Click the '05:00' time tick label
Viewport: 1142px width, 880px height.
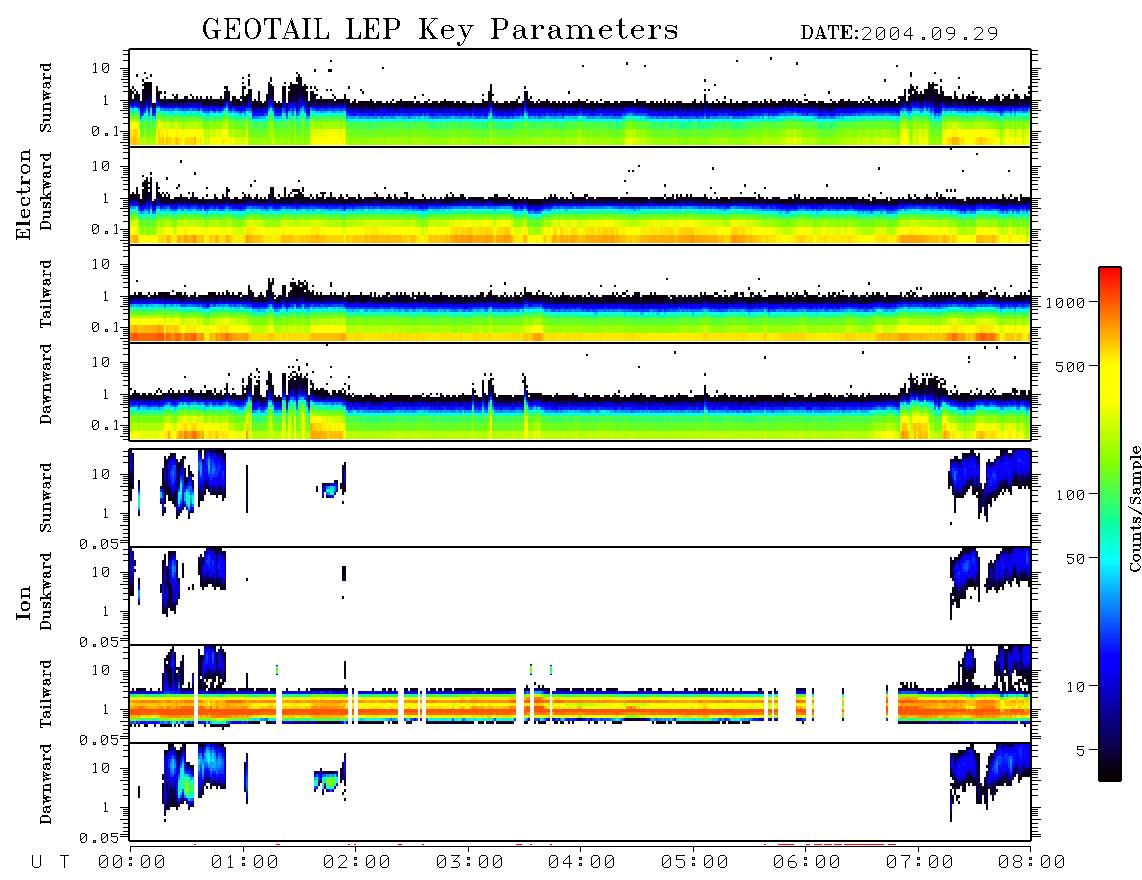click(x=695, y=863)
